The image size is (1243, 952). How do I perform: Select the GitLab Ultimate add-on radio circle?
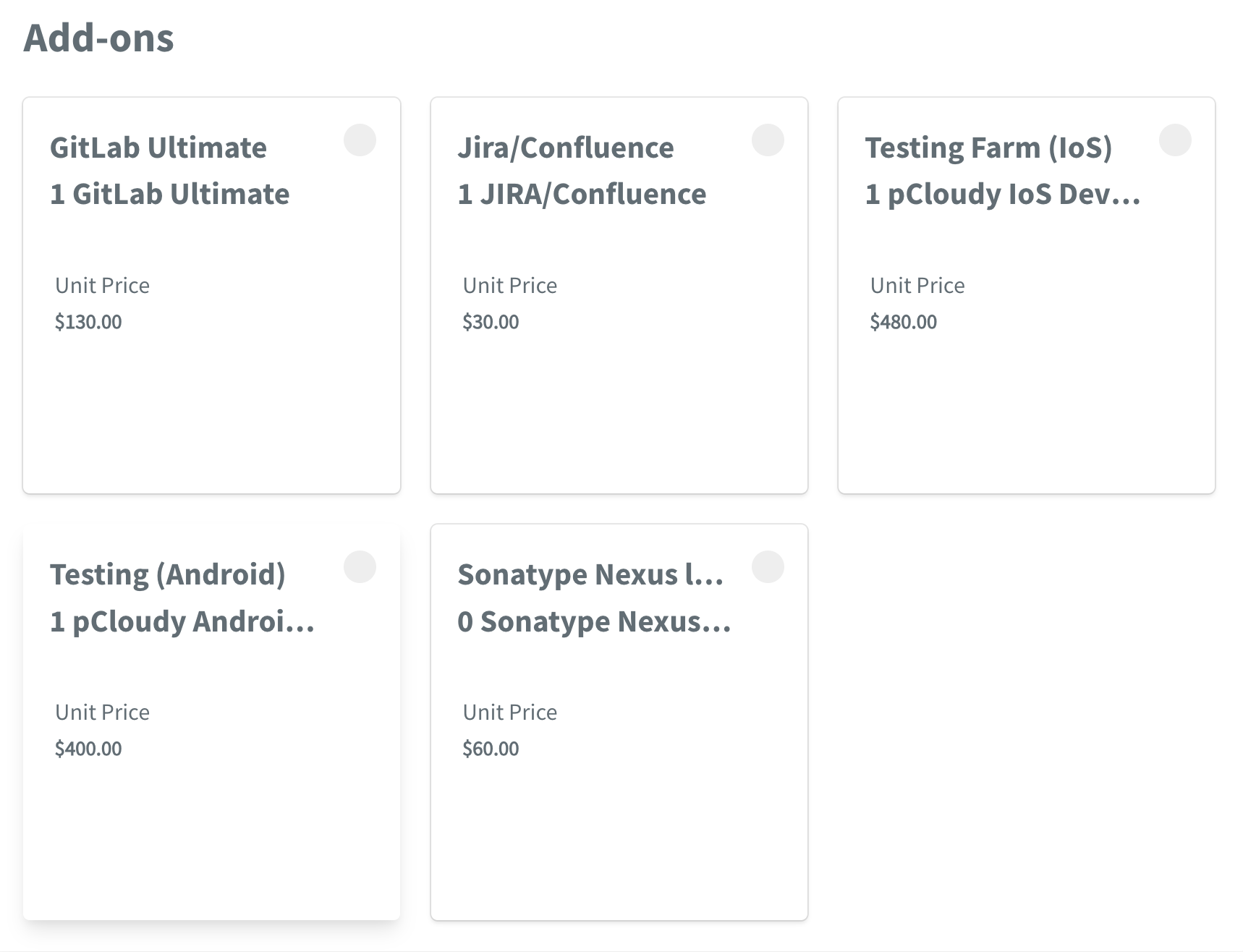point(360,140)
